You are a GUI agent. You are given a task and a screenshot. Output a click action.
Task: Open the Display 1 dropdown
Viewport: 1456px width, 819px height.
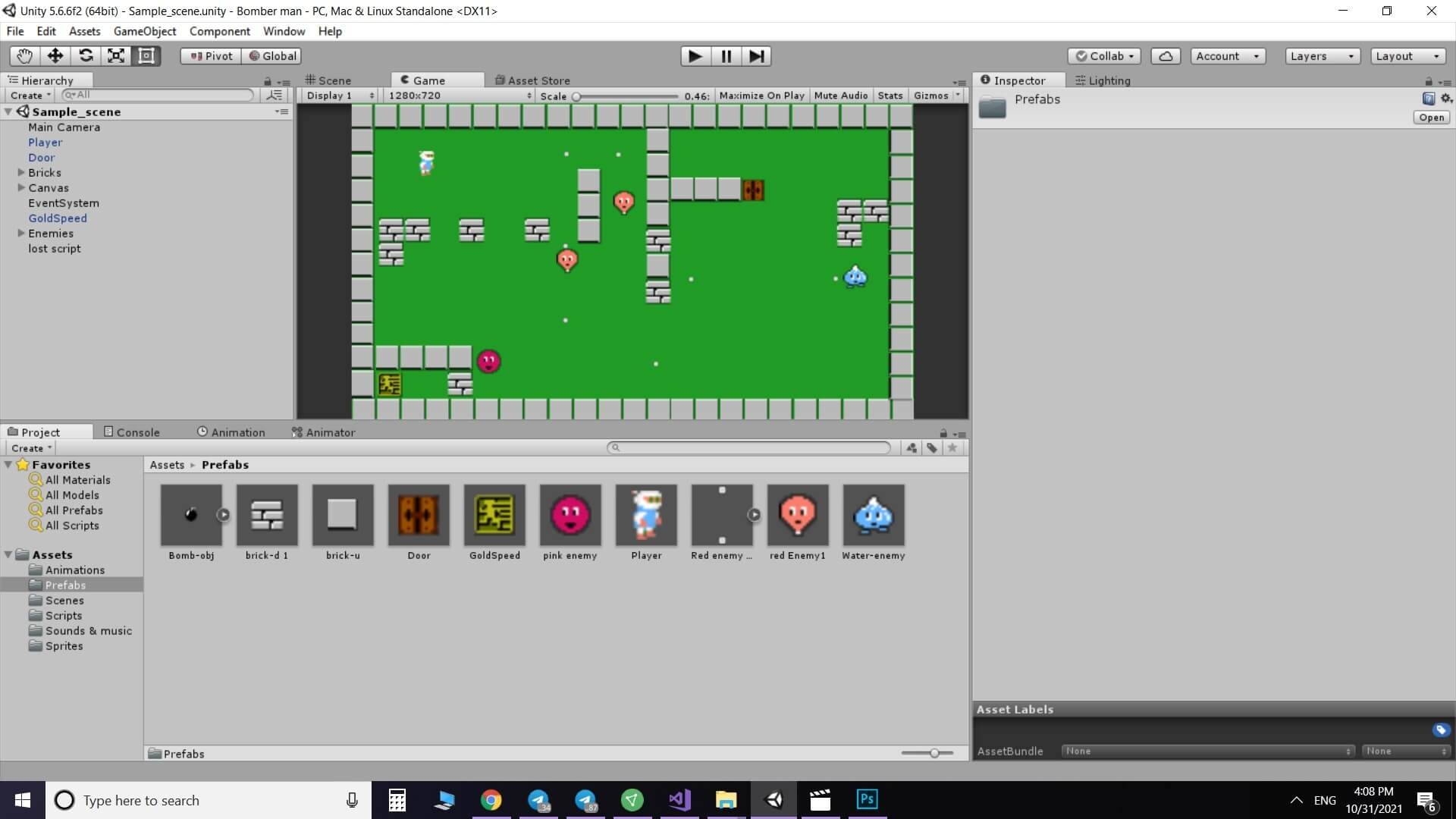(340, 96)
